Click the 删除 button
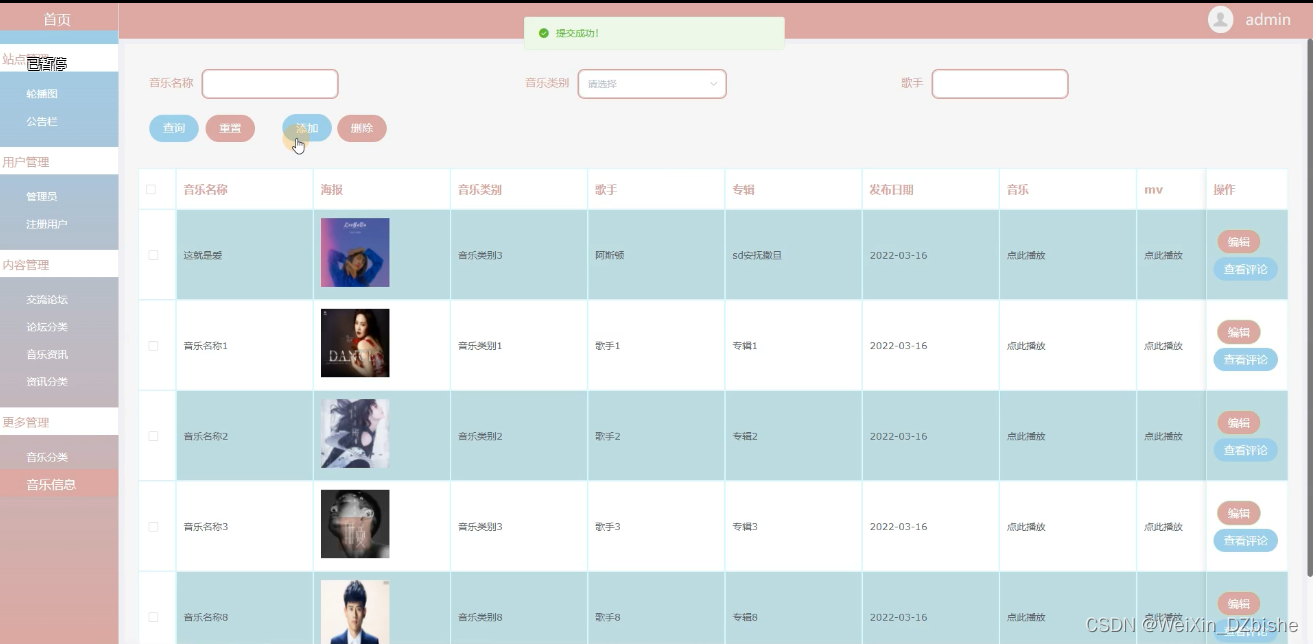 coord(362,128)
